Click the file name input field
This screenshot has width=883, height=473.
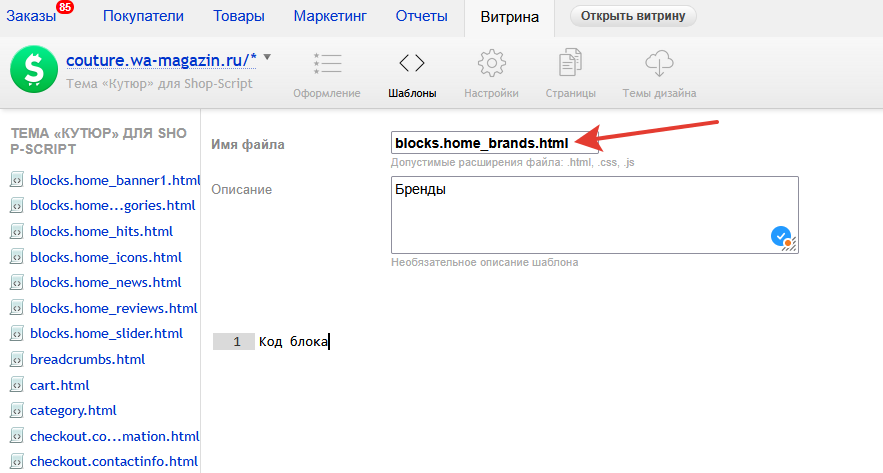(x=494, y=144)
